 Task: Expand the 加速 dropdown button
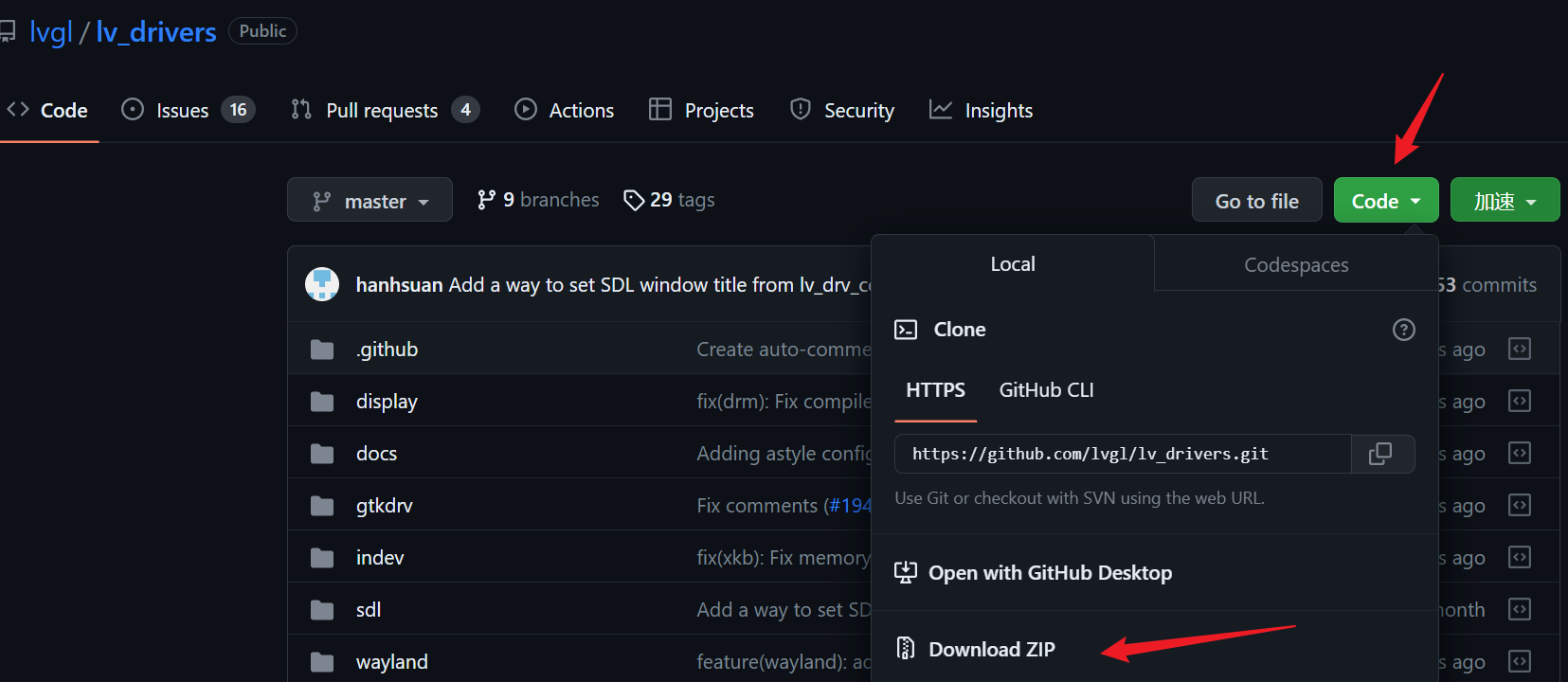pyautogui.click(x=1505, y=200)
